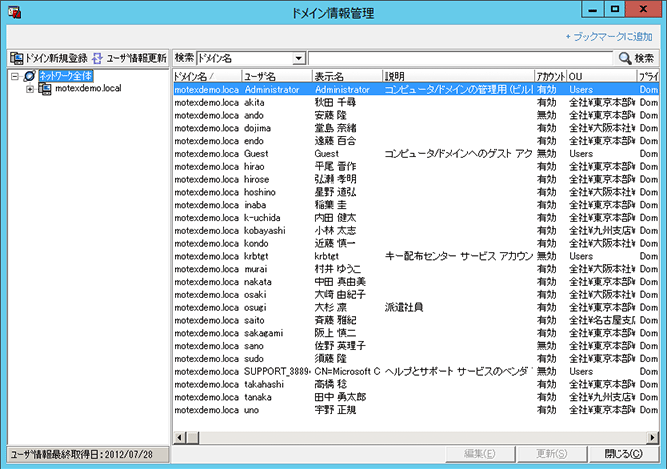
Task: Maximize the ドメイン情報管理 window
Action: [615, 9]
